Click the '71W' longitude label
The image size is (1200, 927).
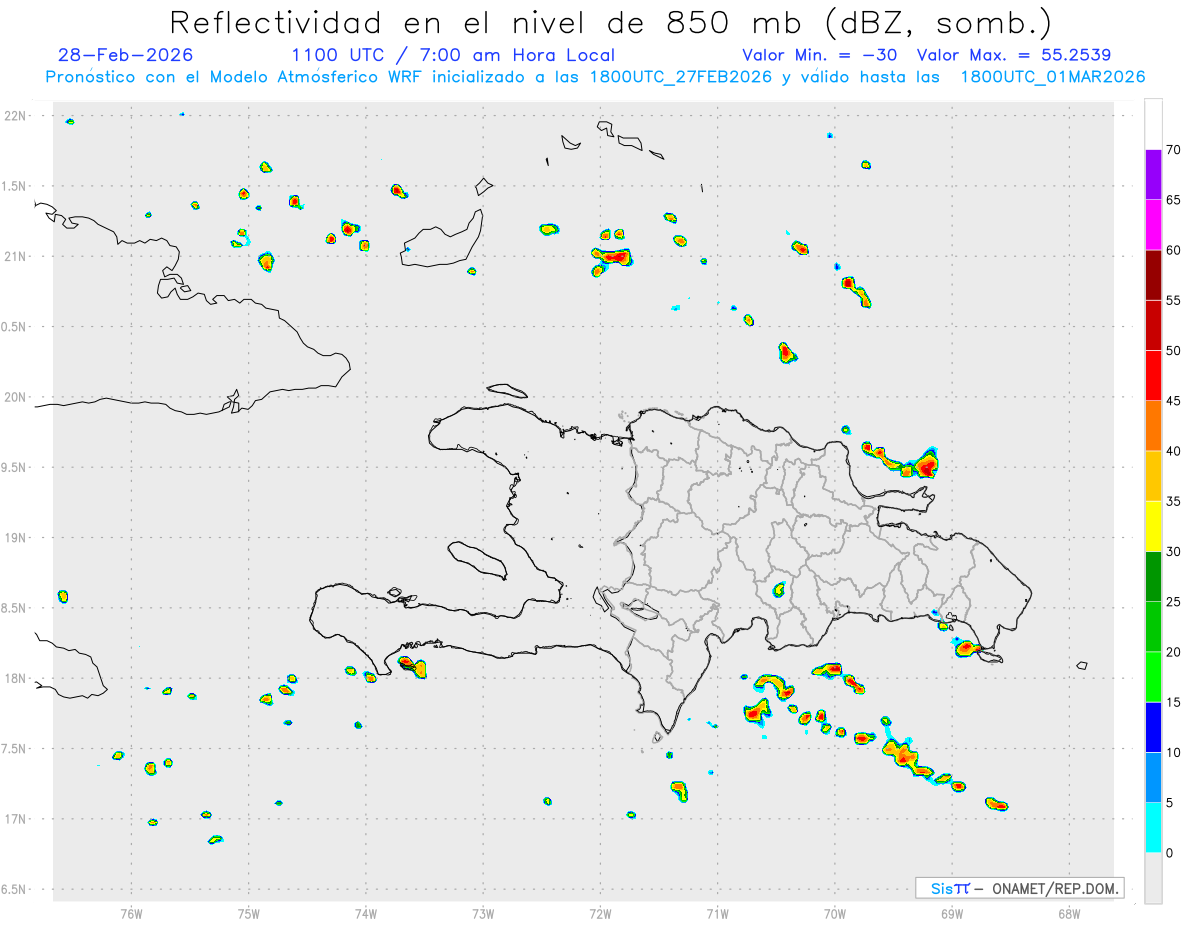point(717,914)
